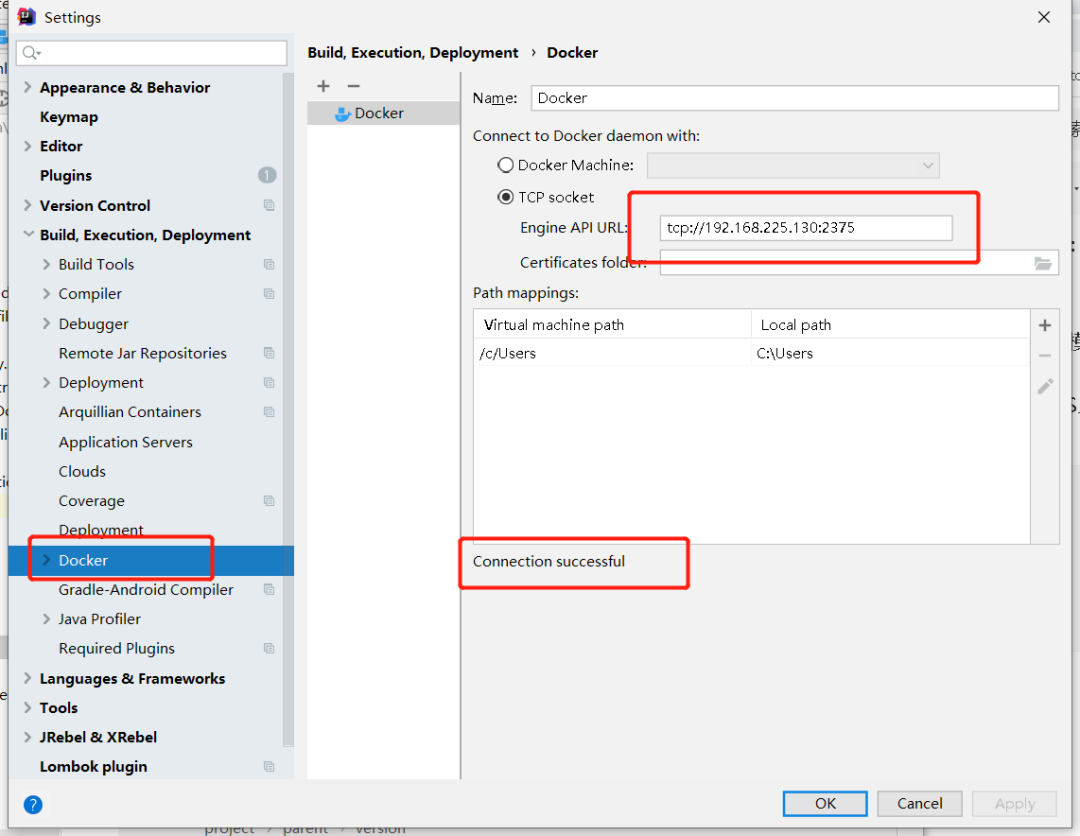Expand JRebel & XRebel section
The height and width of the screenshot is (836, 1080).
point(28,737)
